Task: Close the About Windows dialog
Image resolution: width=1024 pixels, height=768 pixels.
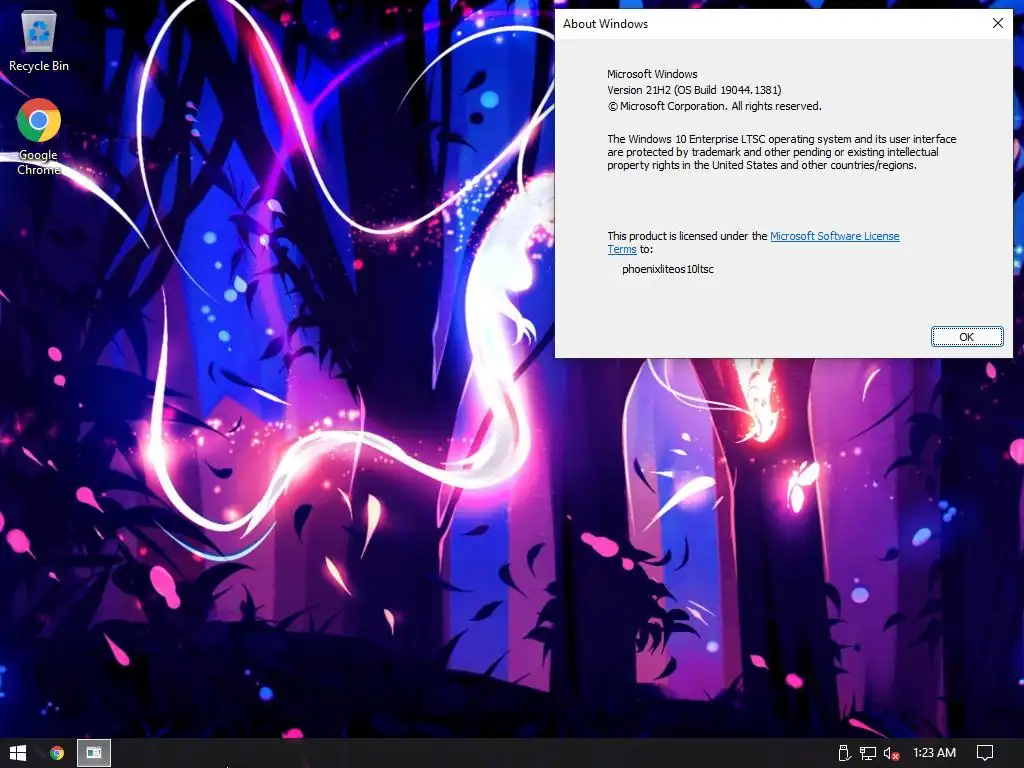Action: (x=997, y=24)
